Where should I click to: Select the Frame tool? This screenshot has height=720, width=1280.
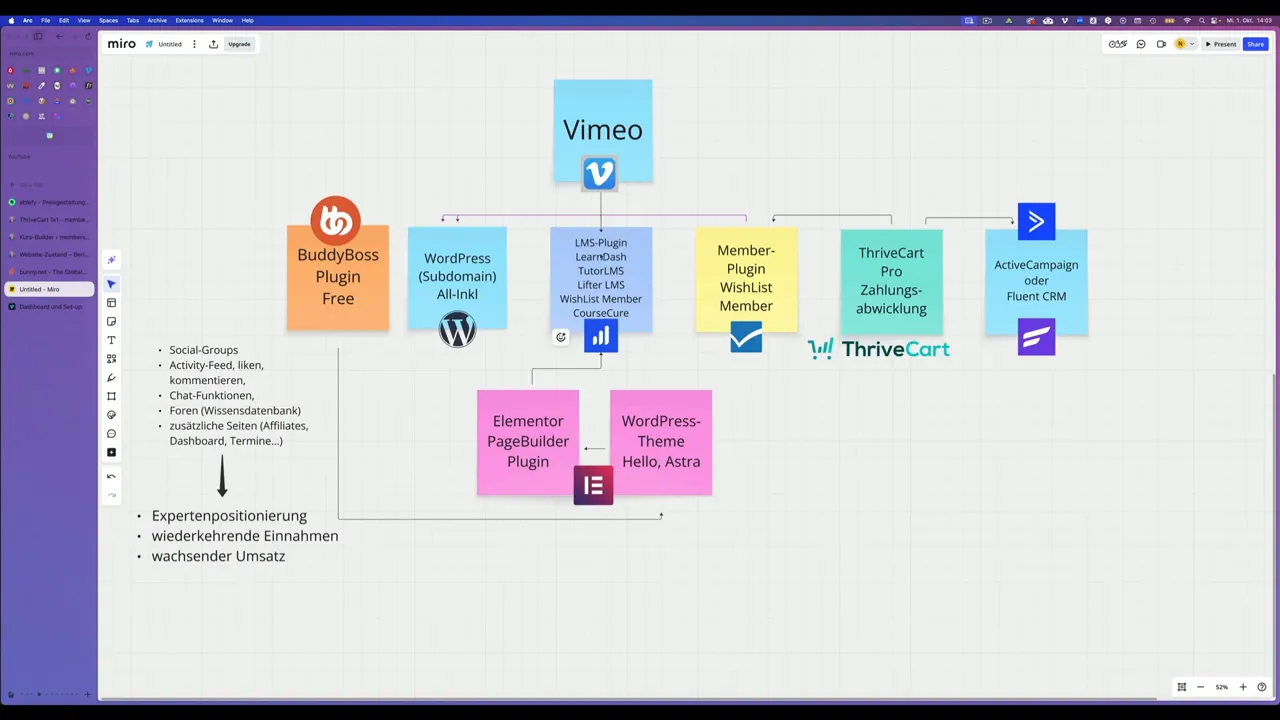click(x=111, y=396)
